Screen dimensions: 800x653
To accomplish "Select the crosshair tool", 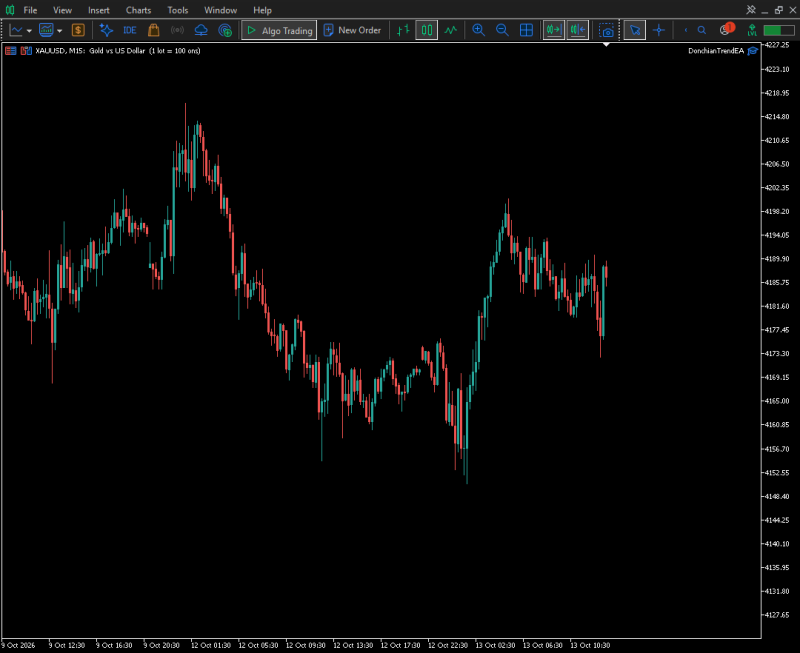I will (x=659, y=30).
